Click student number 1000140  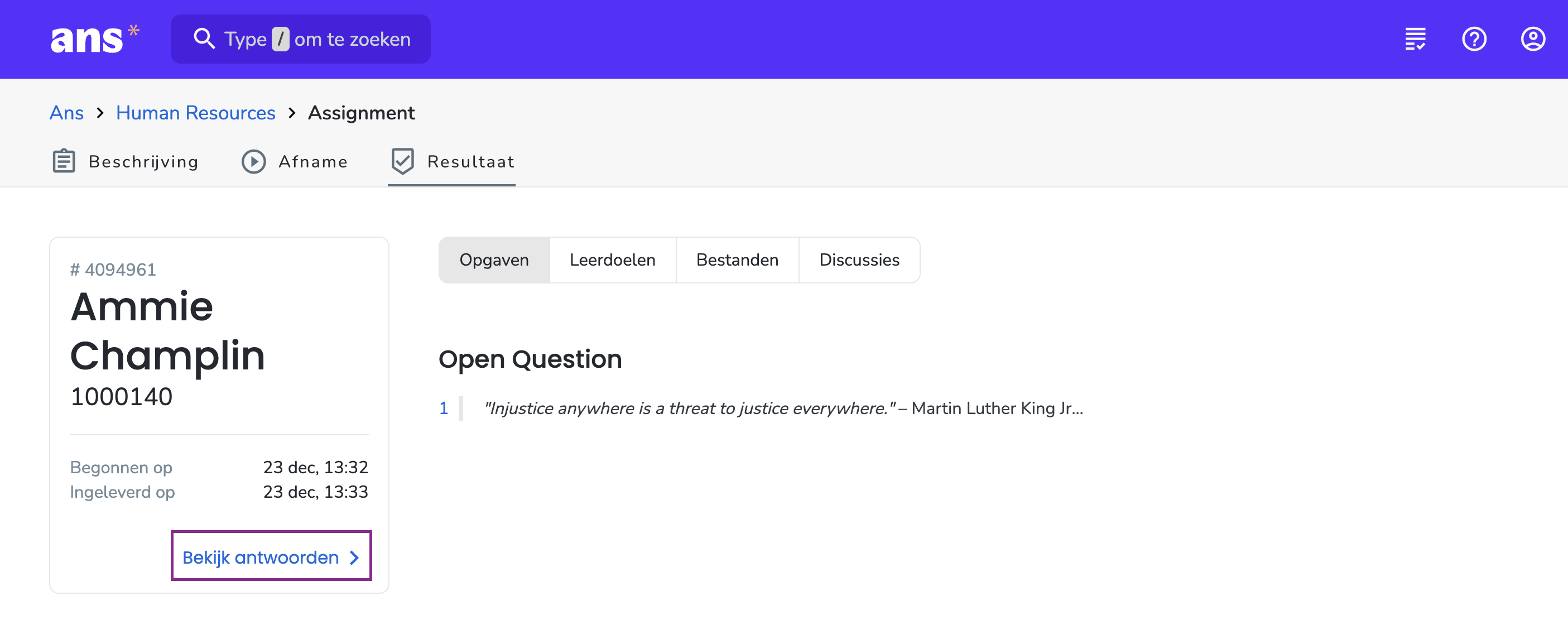122,396
